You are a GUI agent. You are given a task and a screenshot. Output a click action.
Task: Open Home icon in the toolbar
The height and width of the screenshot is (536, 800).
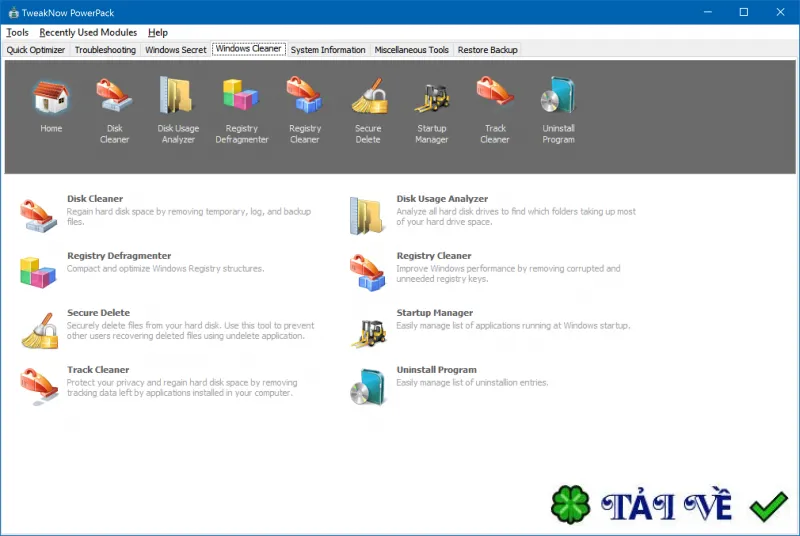click(51, 98)
